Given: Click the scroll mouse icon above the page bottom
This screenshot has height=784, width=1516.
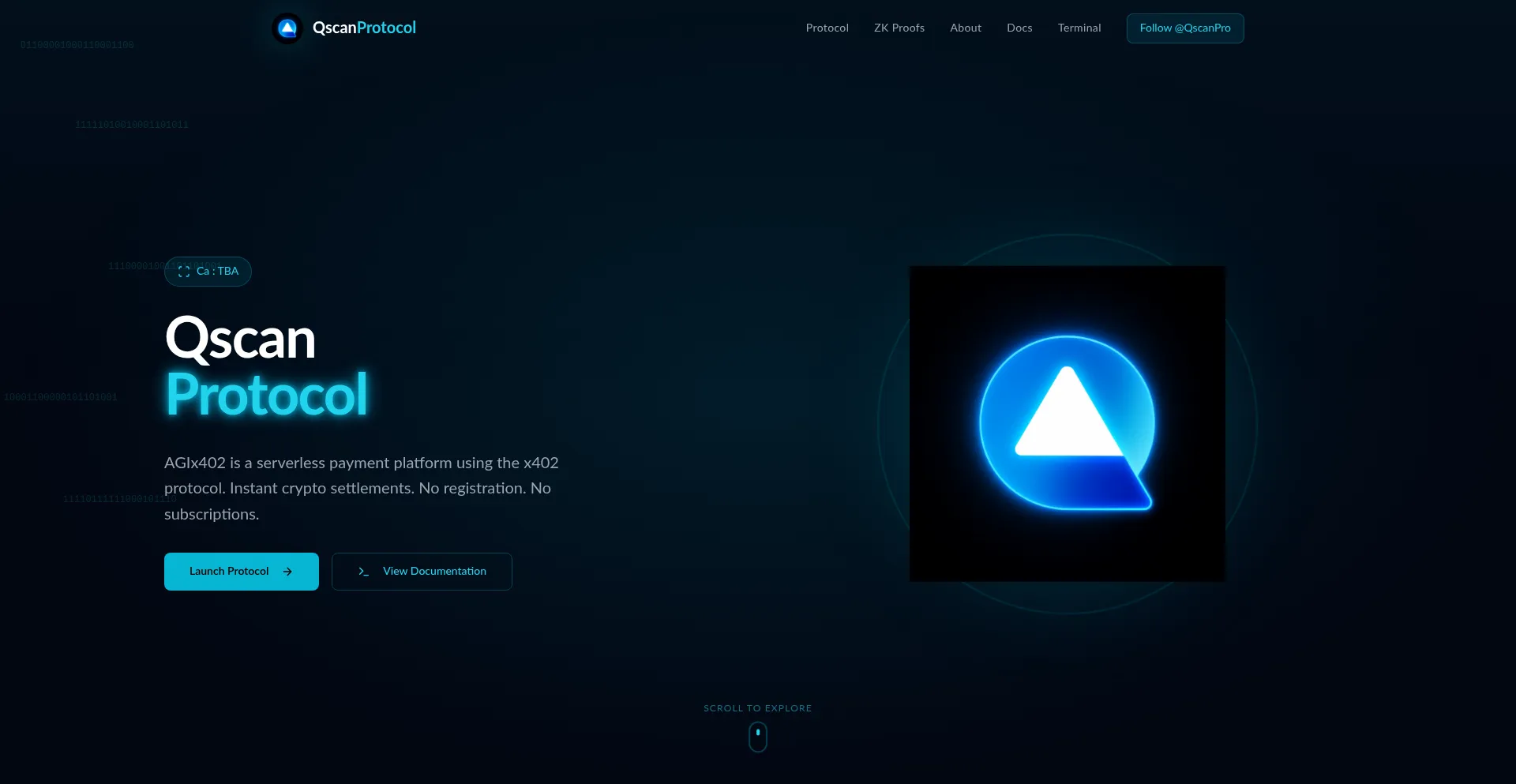Looking at the screenshot, I should (x=757, y=736).
